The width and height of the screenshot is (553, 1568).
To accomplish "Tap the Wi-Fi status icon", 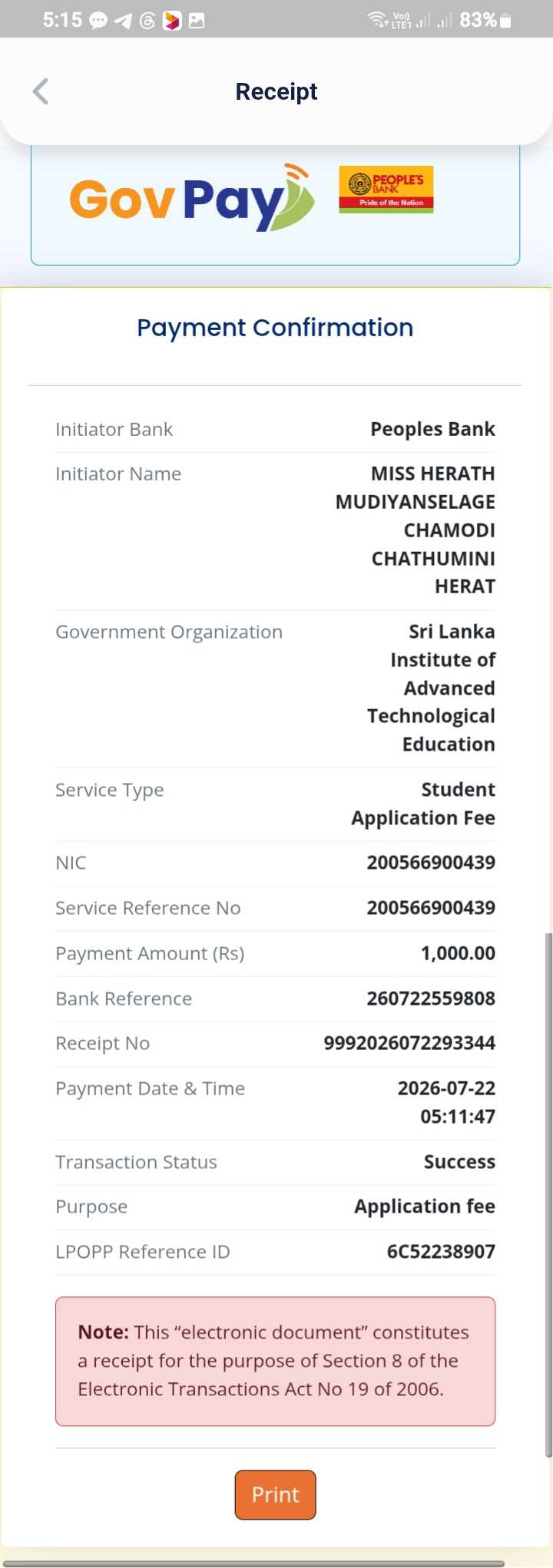I will (x=378, y=20).
